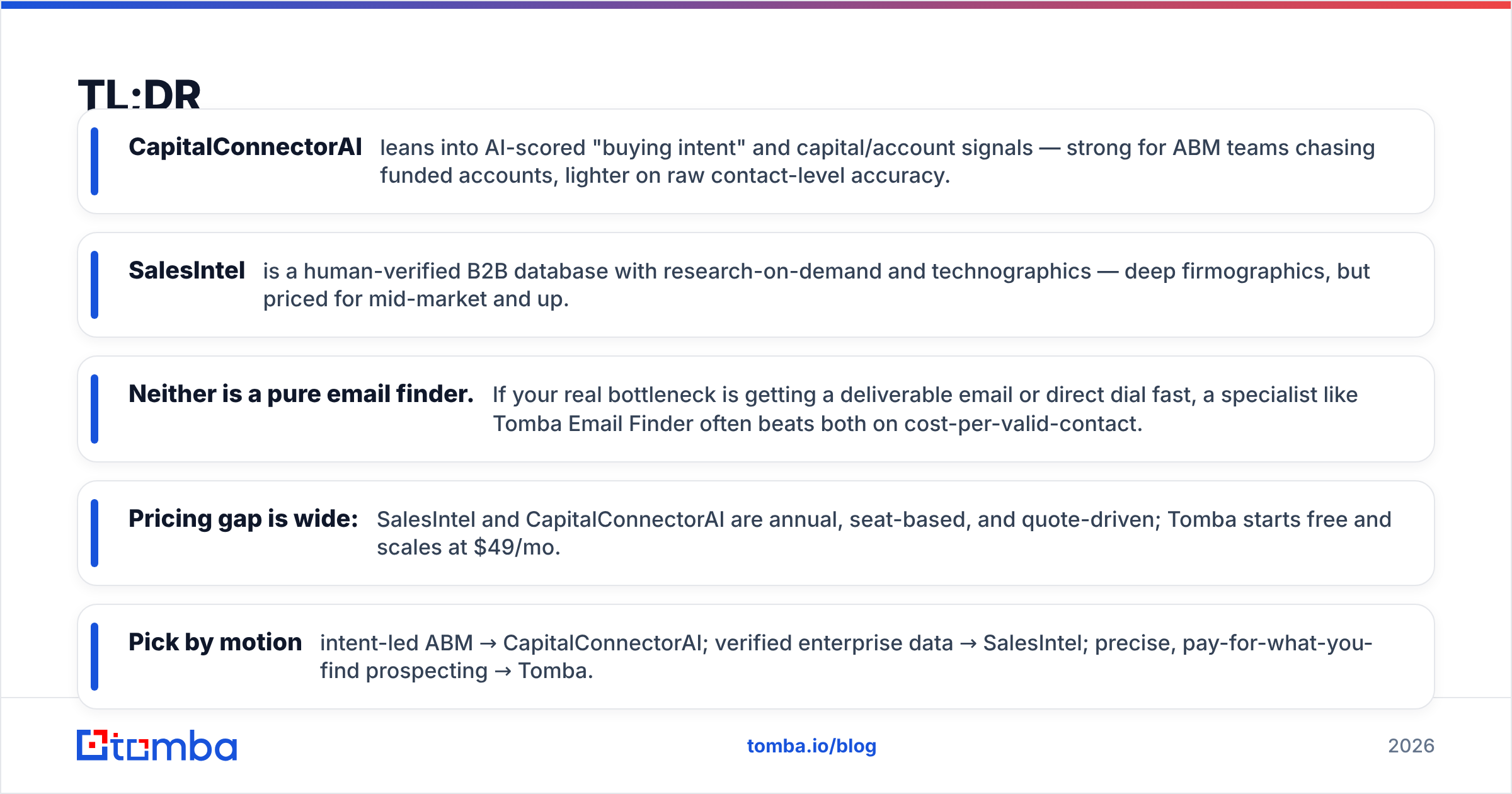Click the SalesIntel bold label
This screenshot has width=1512, height=794.
pyautogui.click(x=186, y=270)
